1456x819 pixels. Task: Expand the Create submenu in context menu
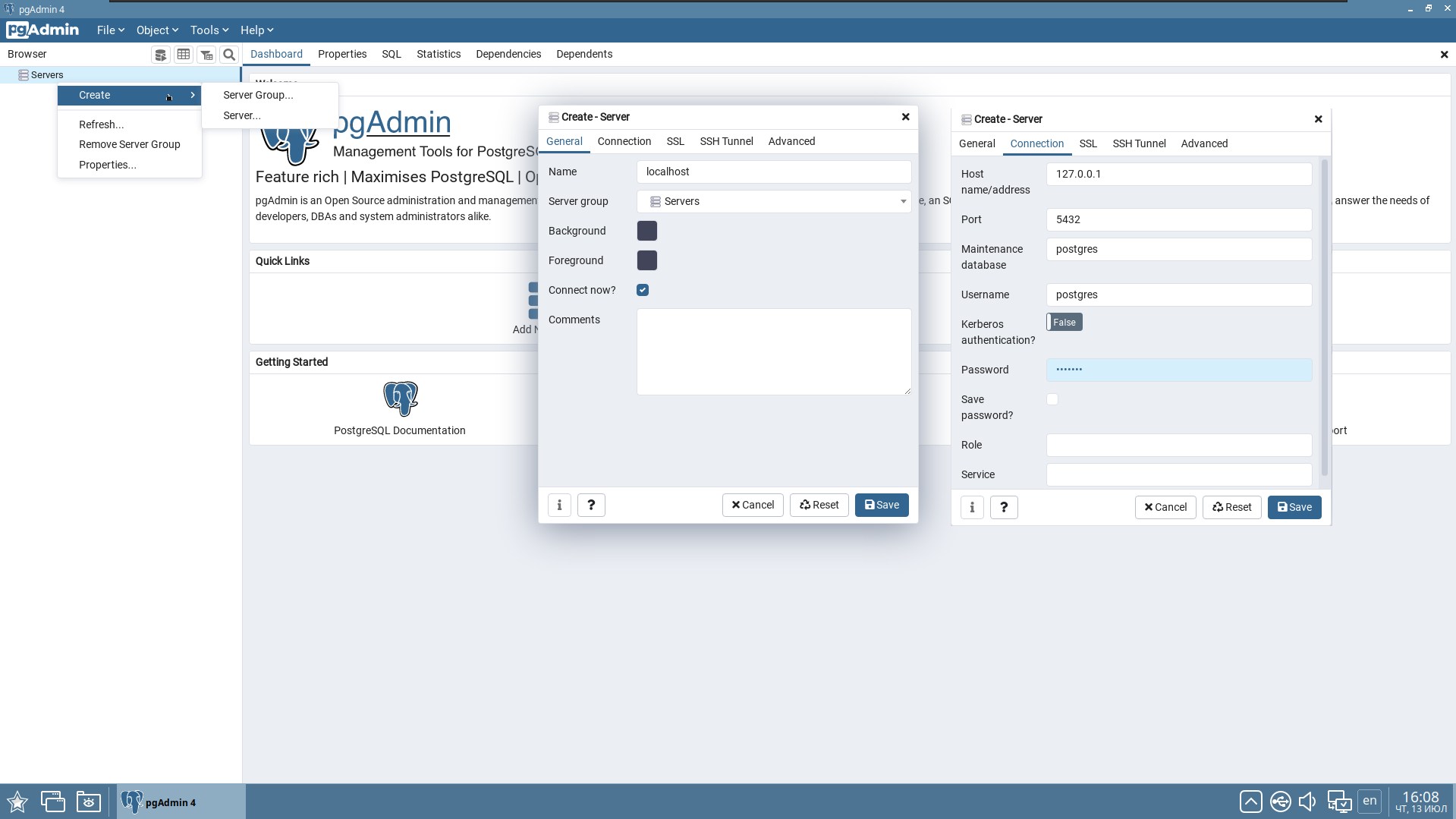click(130, 95)
